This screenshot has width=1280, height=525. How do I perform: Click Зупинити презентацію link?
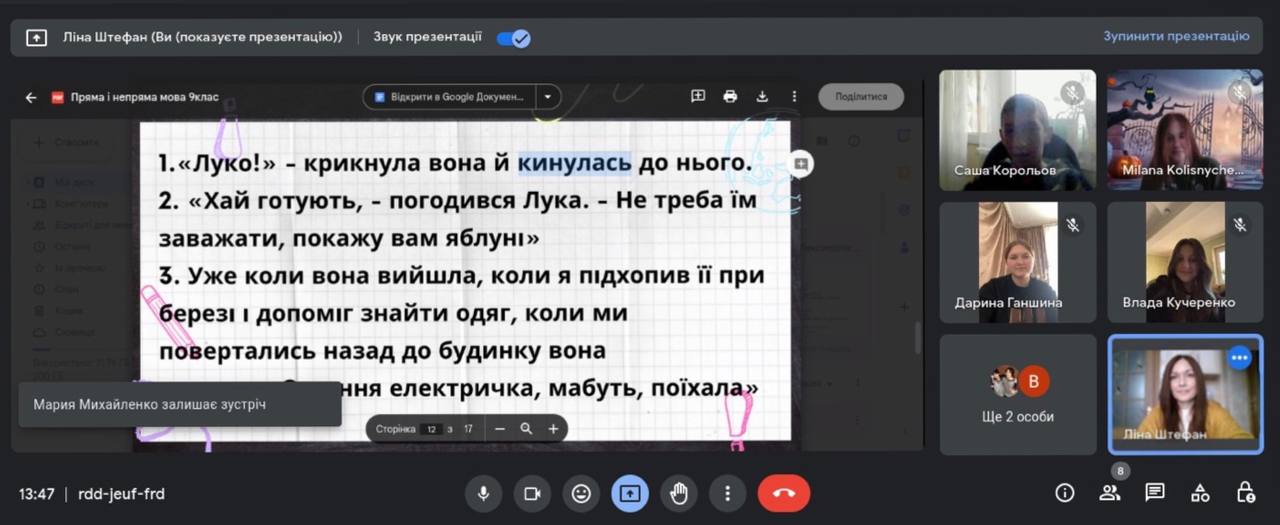coord(1176,36)
